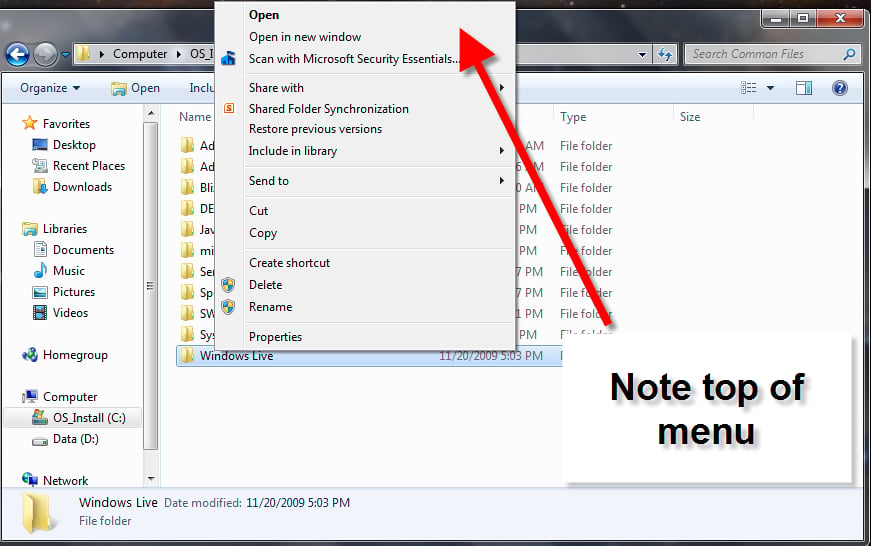Open the Documents library
Image resolution: width=871 pixels, height=546 pixels.
tap(83, 250)
